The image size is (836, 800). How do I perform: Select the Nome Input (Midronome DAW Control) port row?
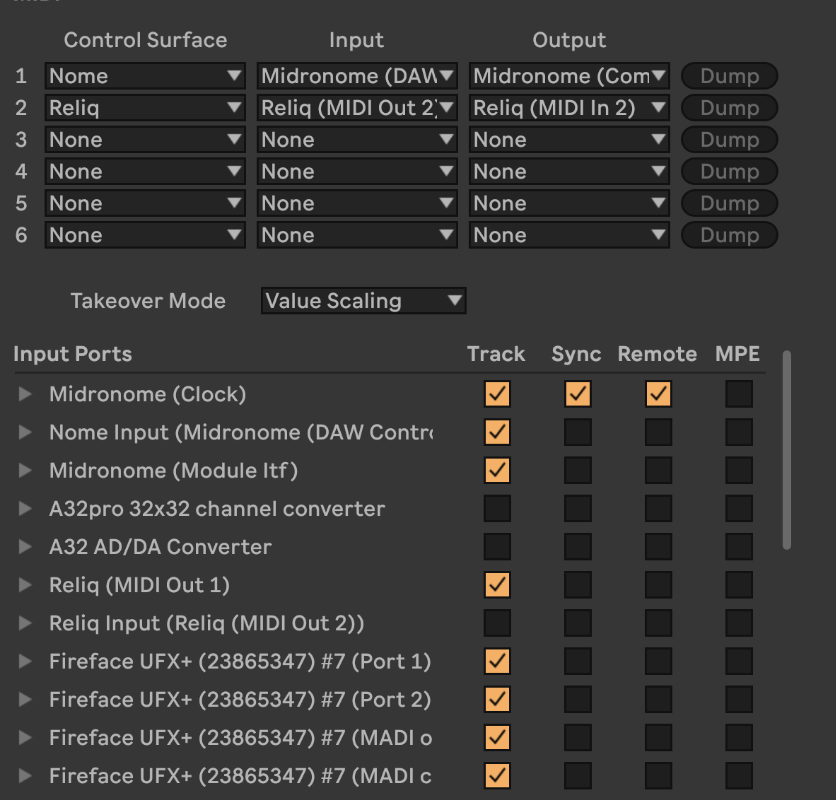pos(240,432)
